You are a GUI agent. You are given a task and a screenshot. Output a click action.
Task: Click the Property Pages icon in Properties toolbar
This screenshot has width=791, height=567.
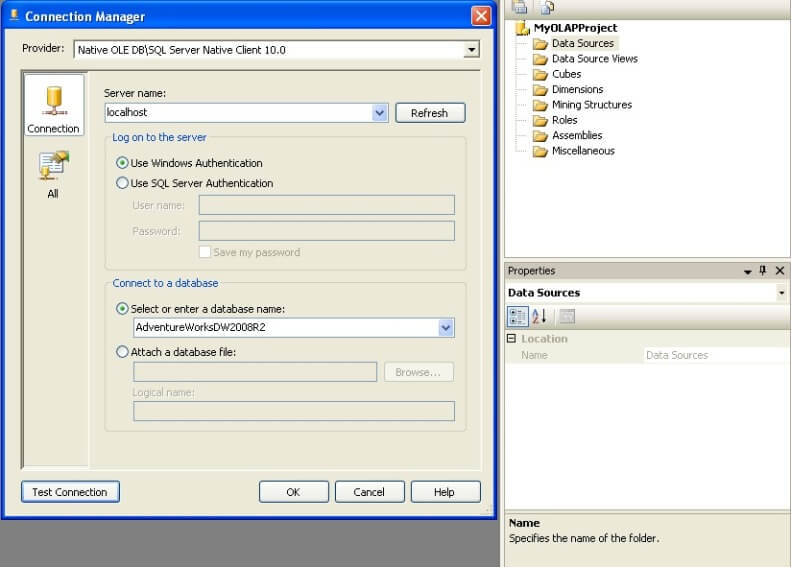(x=567, y=317)
